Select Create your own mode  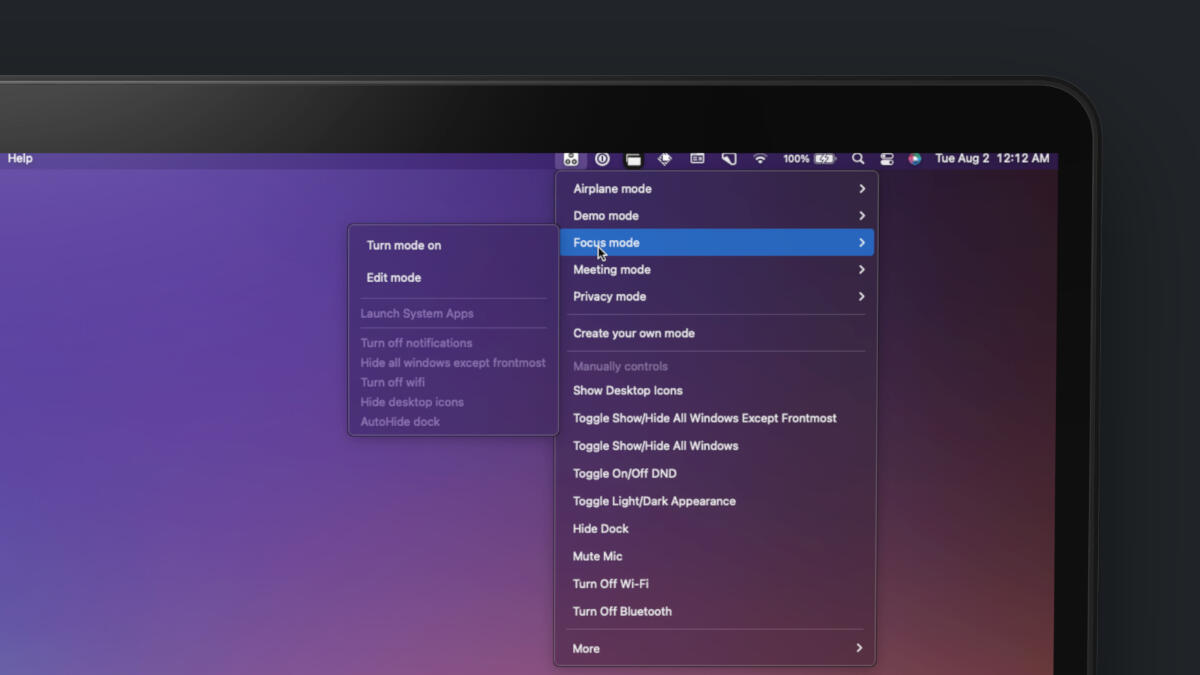coord(634,333)
